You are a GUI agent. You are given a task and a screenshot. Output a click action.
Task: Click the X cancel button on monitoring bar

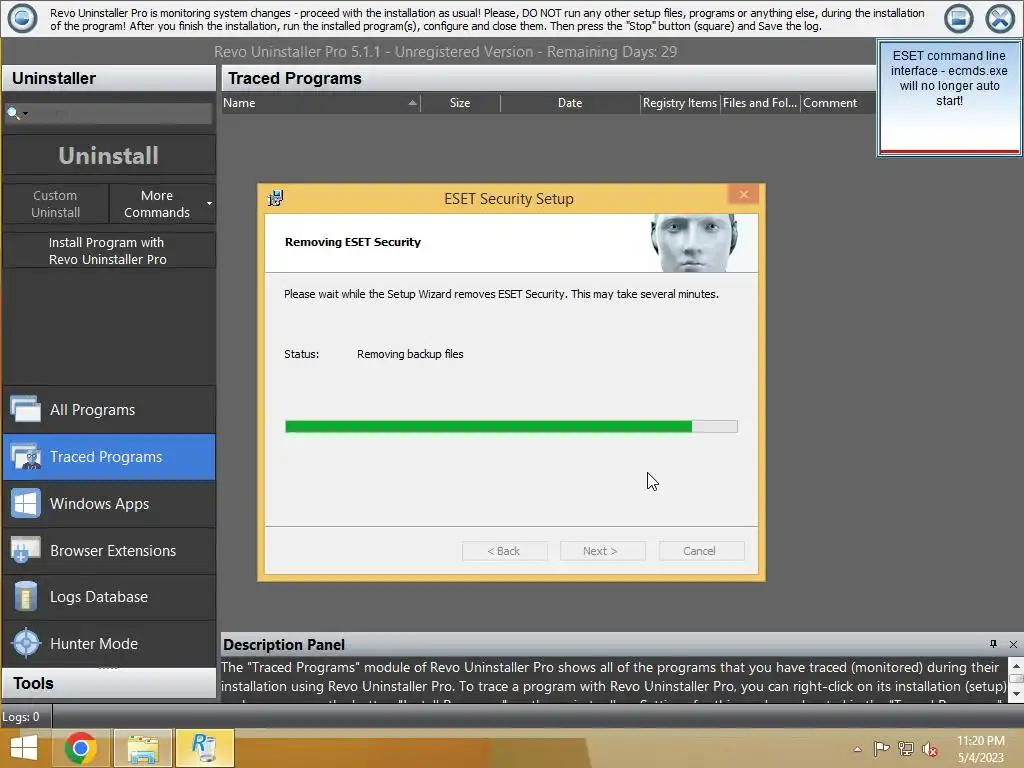coord(1000,18)
